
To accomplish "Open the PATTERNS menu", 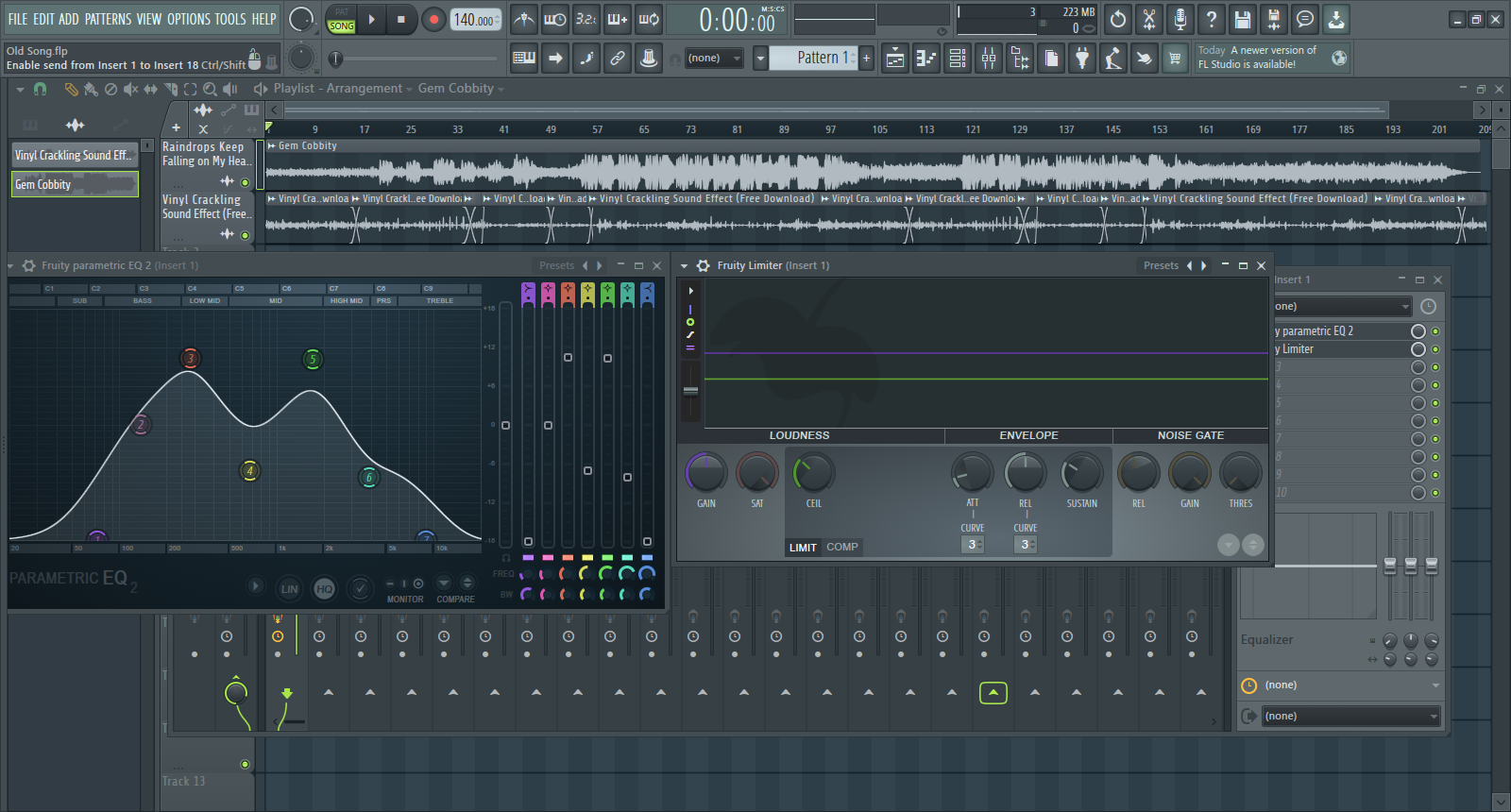I will click(x=108, y=19).
